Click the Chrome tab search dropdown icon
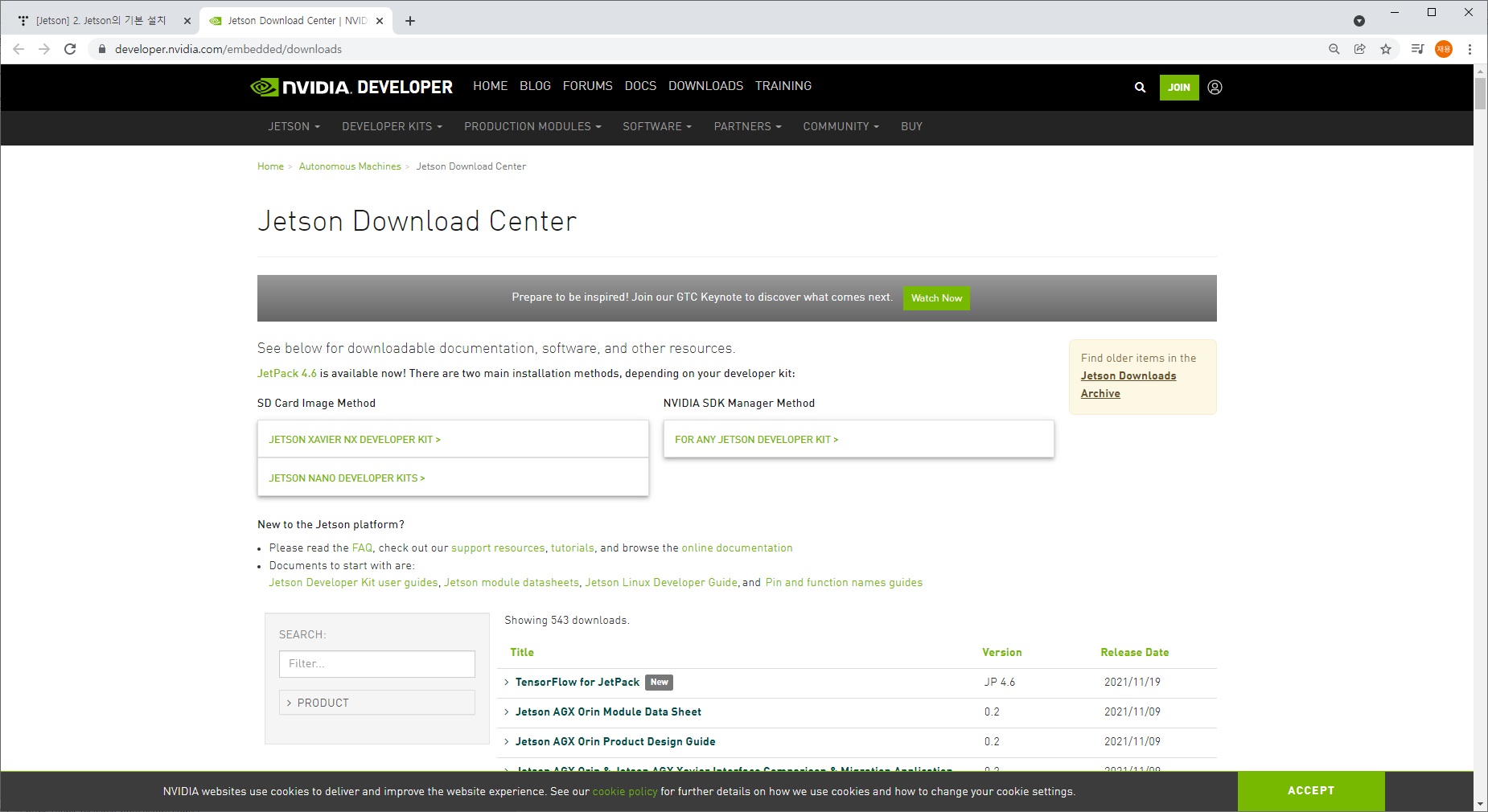 click(x=1359, y=21)
